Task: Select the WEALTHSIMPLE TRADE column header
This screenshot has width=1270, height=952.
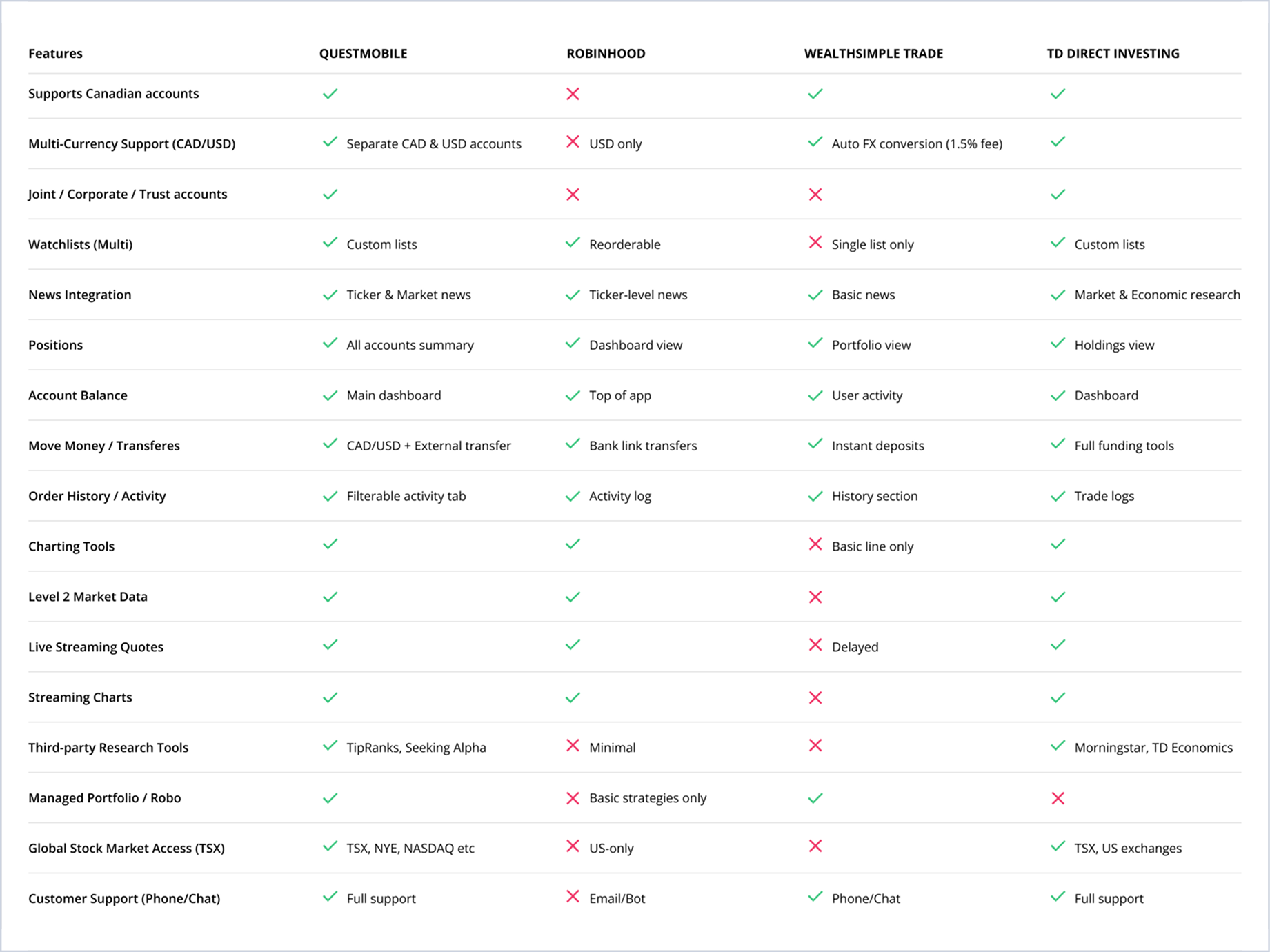Action: pos(873,54)
